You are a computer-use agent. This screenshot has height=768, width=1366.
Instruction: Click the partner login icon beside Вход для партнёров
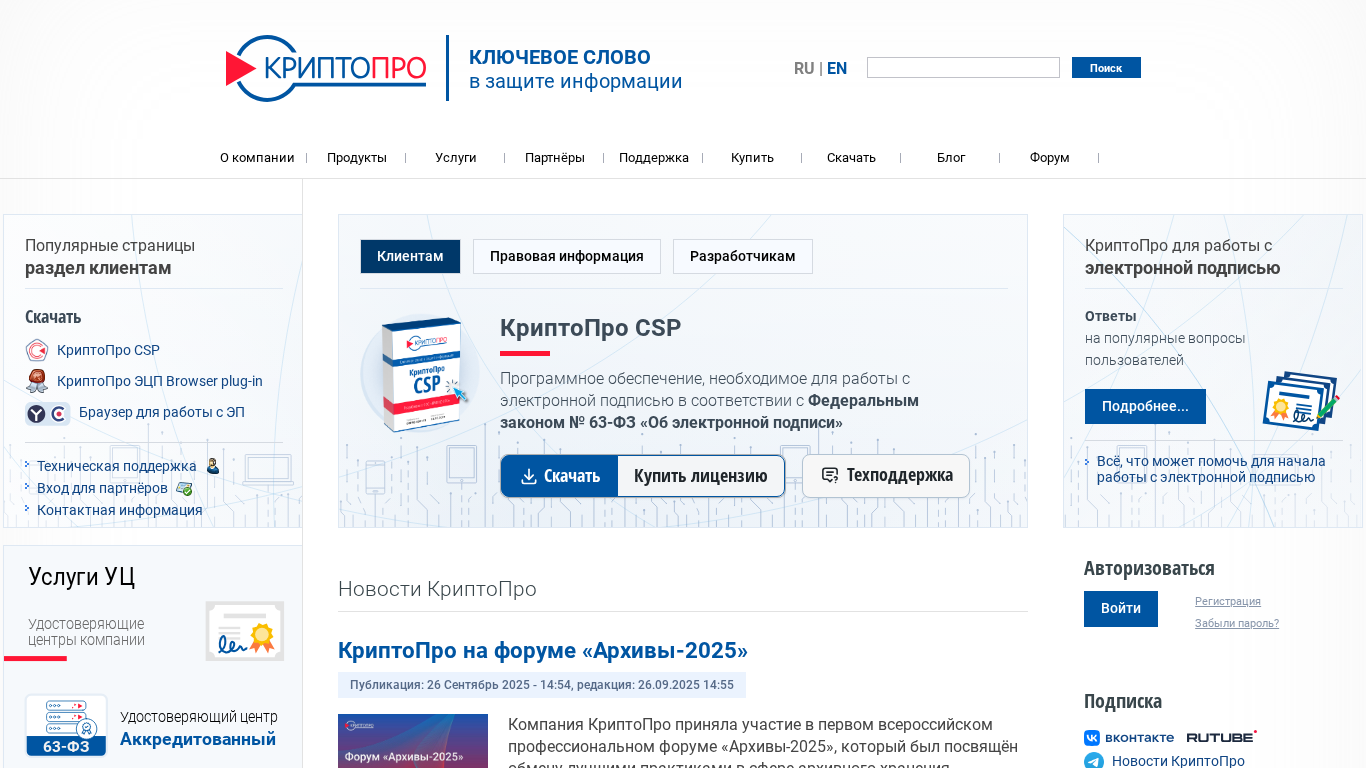tap(184, 489)
